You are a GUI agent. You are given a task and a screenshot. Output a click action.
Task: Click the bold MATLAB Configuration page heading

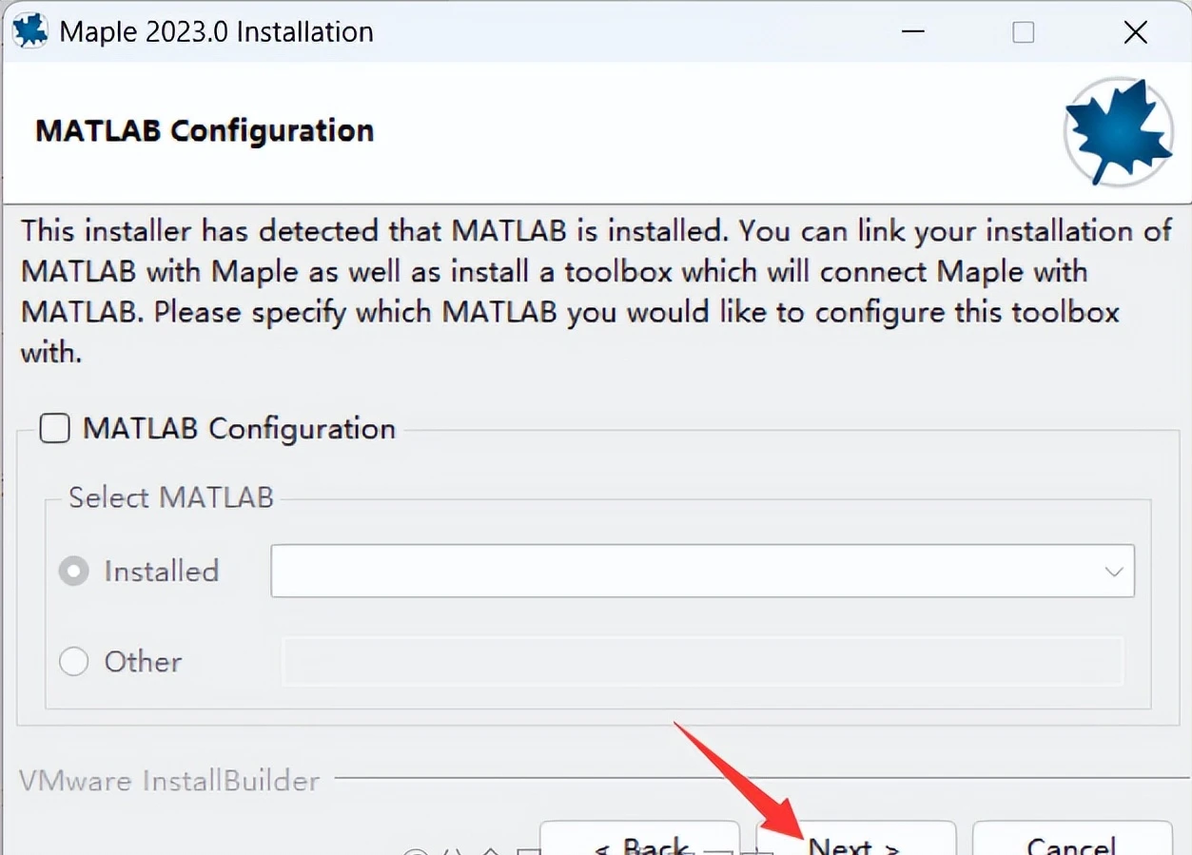205,131
